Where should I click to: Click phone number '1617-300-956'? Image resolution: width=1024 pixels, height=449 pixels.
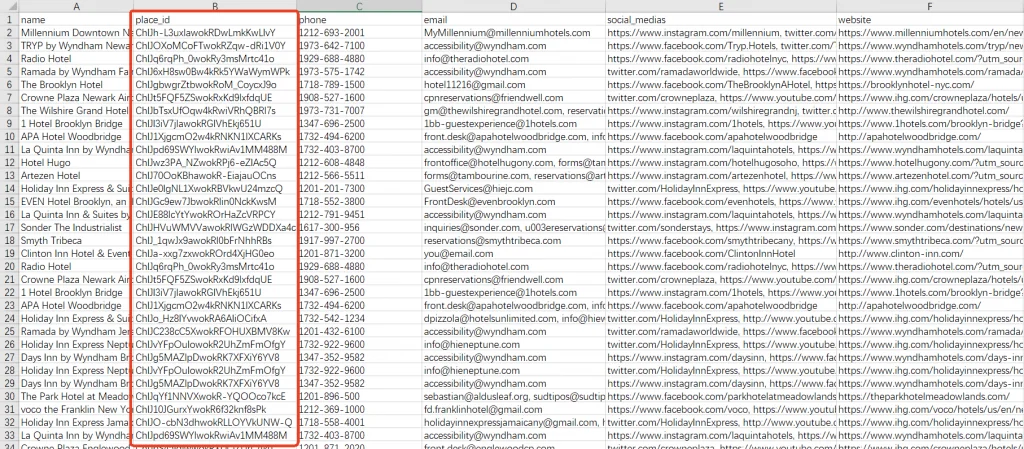(x=359, y=228)
